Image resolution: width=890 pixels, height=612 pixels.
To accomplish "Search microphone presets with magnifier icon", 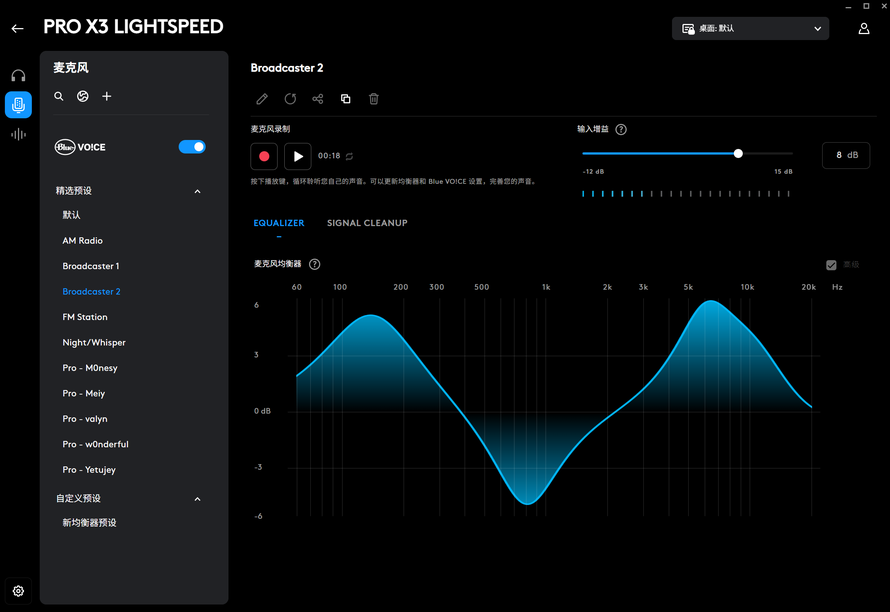I will click(58, 97).
